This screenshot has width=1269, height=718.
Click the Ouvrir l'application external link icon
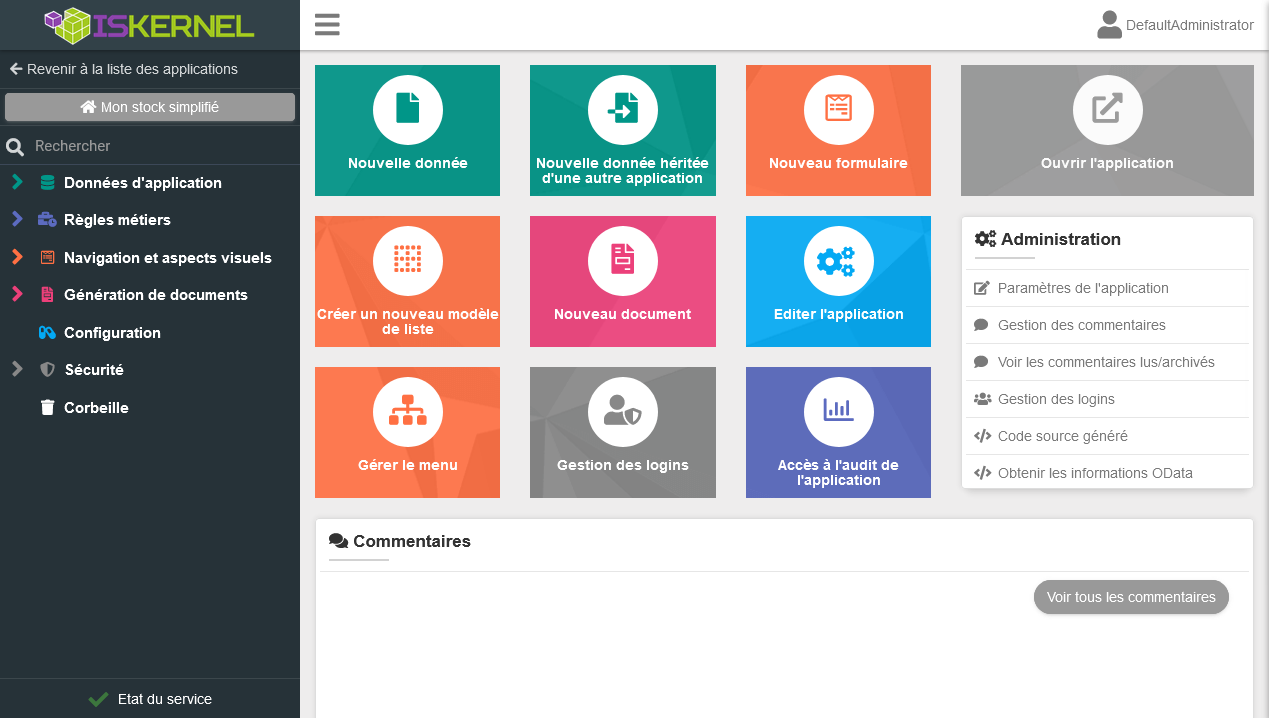(x=1107, y=109)
